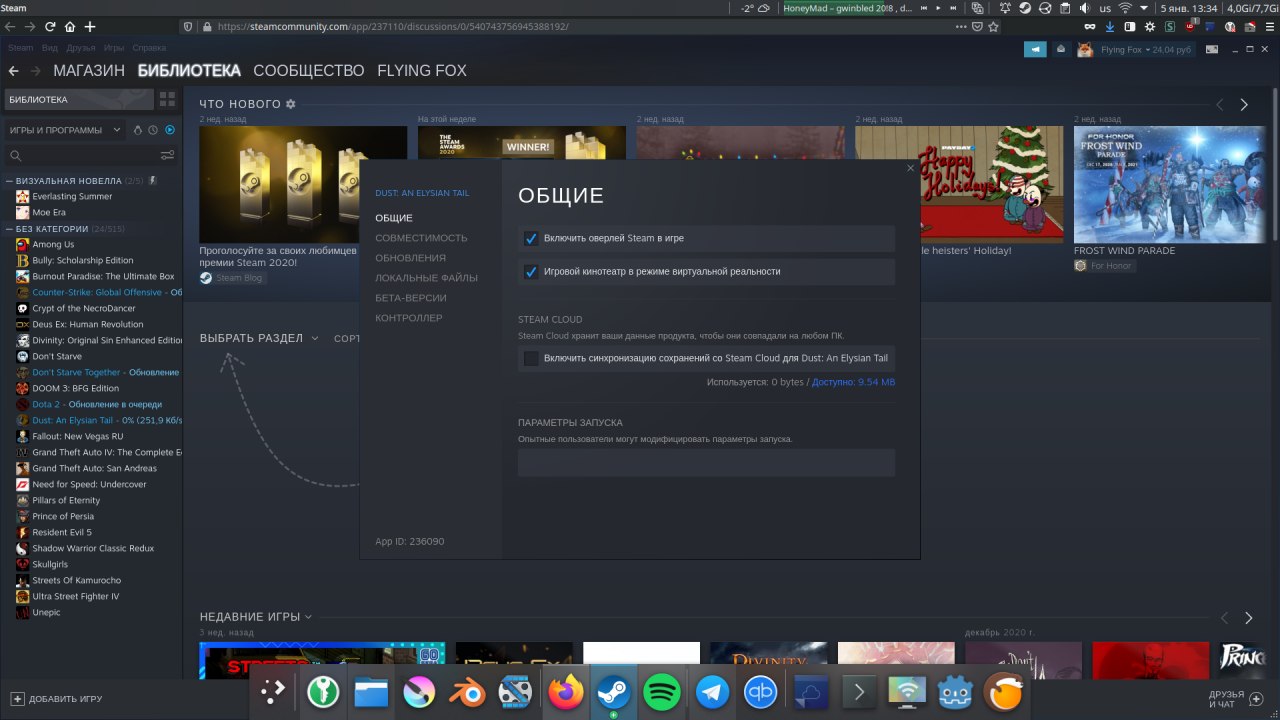Select Controller in properties sidebar
1280x720 pixels.
pyautogui.click(x=408, y=318)
